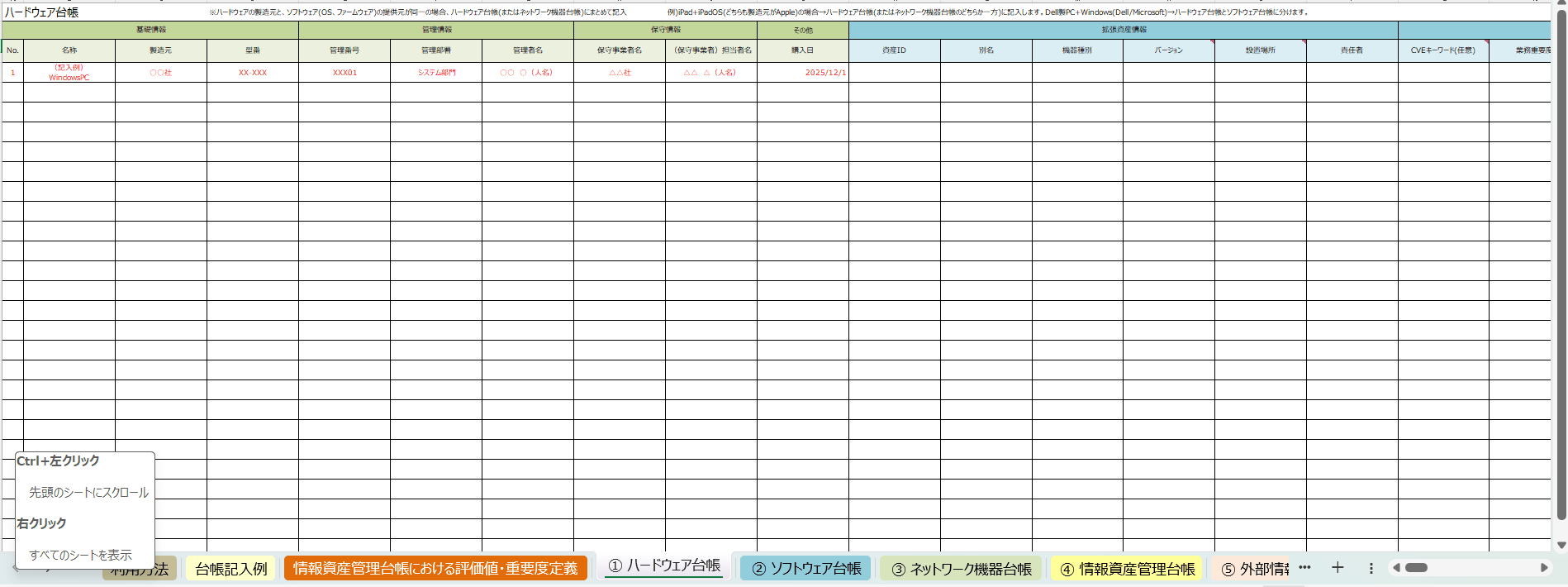This screenshot has height=587, width=1568.
Task: Click the 保守事業者名 column header
Action: click(x=620, y=50)
